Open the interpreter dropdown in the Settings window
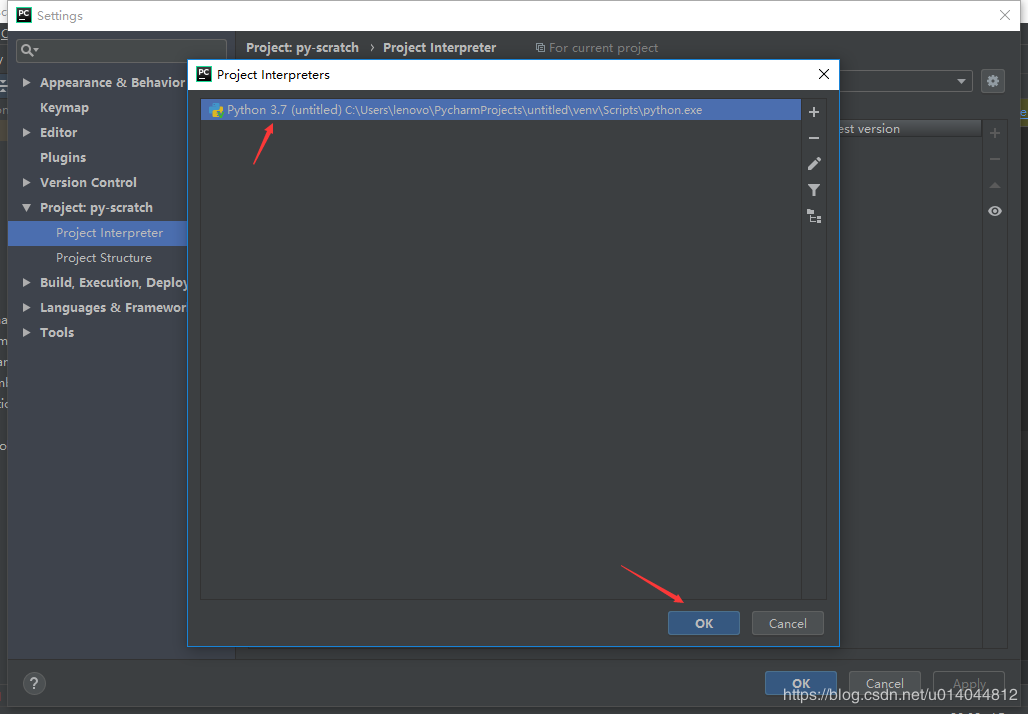Image resolution: width=1028 pixels, height=714 pixels. [x=961, y=81]
